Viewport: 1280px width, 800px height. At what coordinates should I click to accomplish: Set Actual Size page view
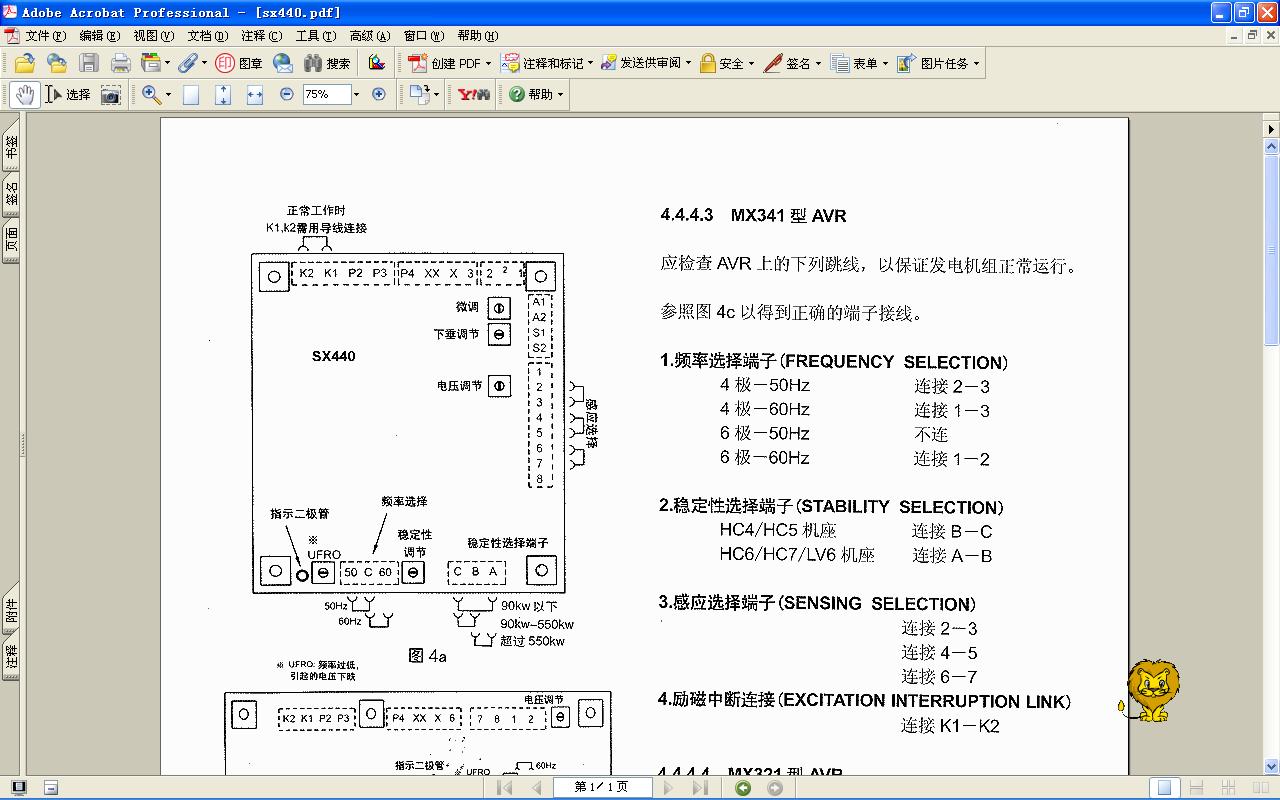[x=191, y=94]
